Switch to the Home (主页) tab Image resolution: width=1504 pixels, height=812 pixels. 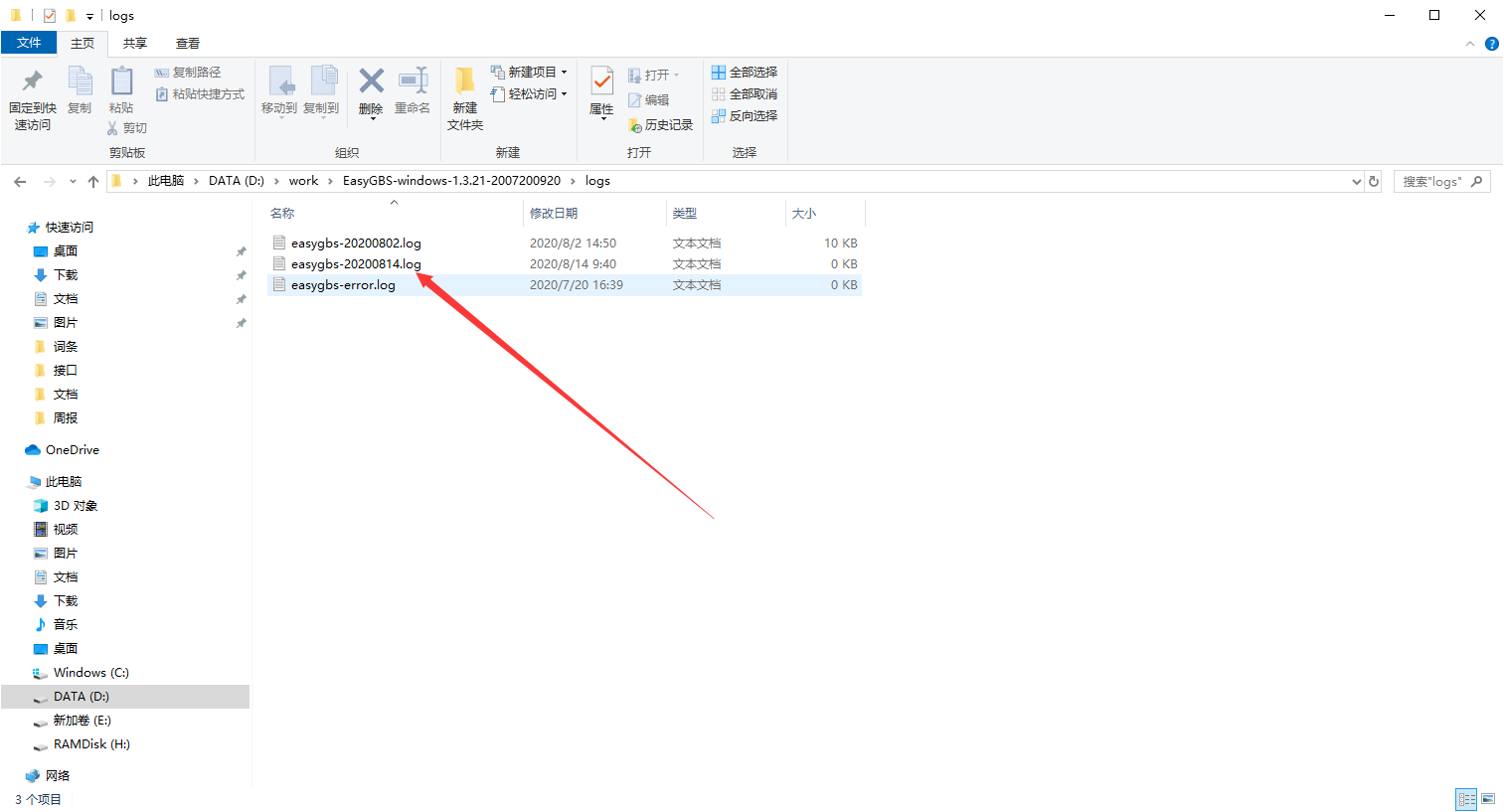pos(83,44)
